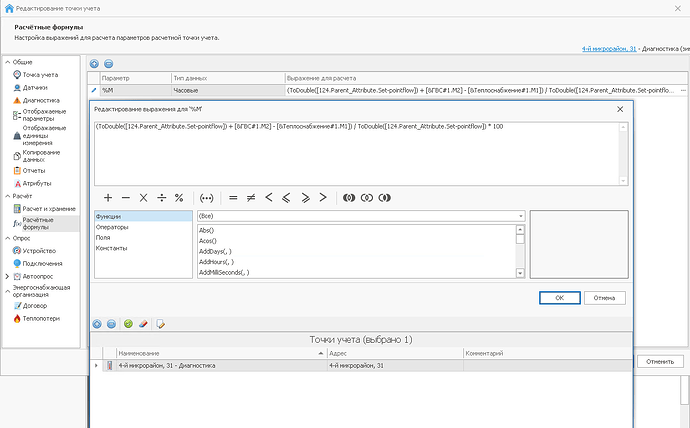Insert the less-than operator
690x428 pixels.
coord(269,198)
